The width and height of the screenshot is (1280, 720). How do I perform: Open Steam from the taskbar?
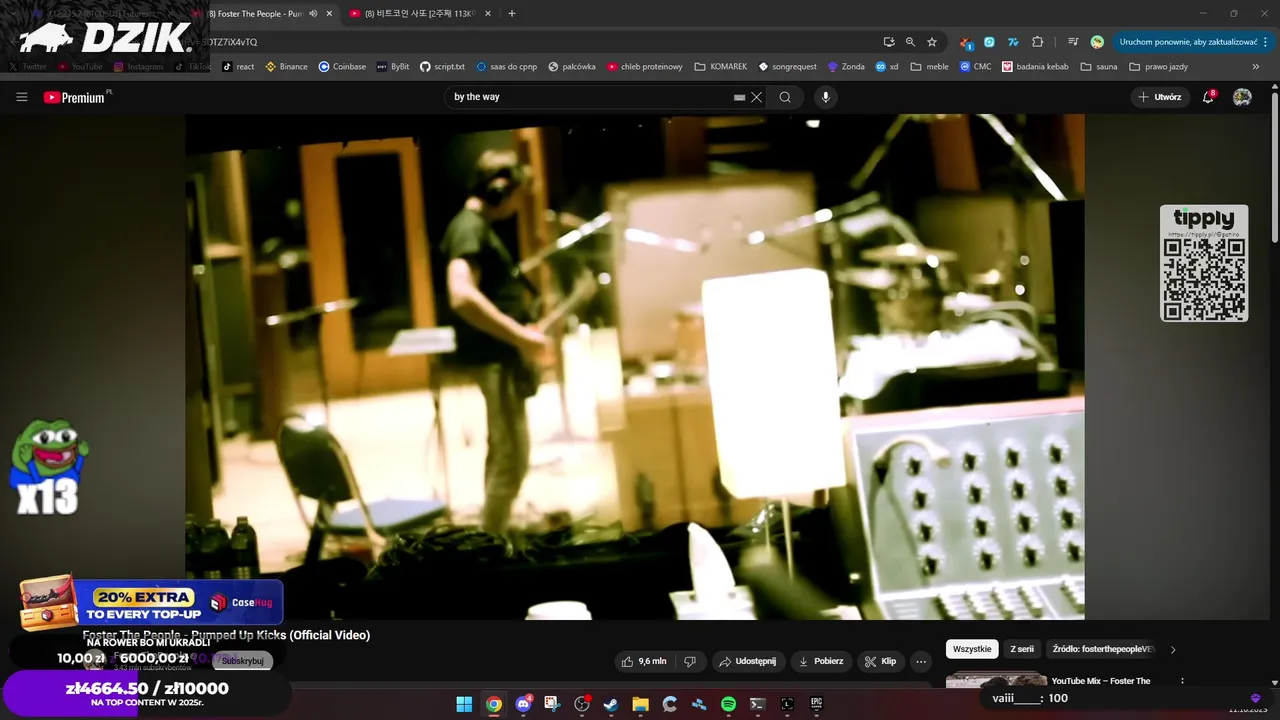611,704
